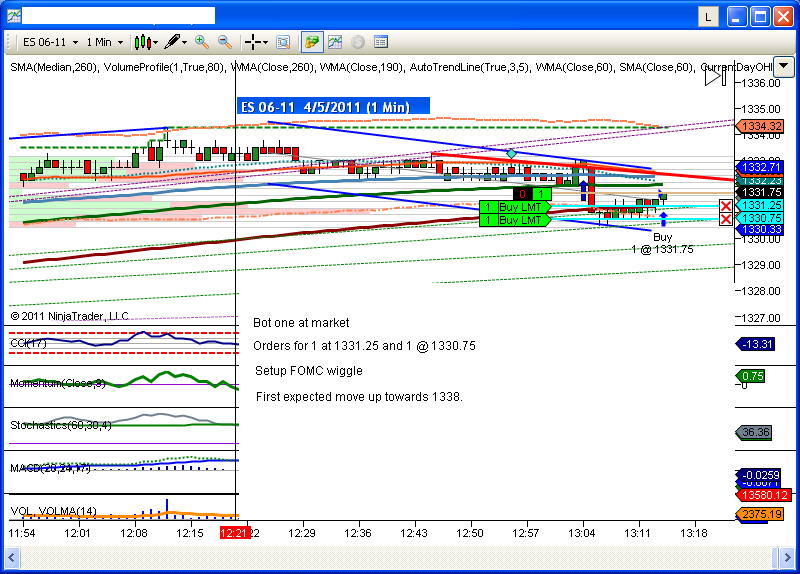800x574 pixels.
Task: Open the 1 Min interval dropdown
Action: coord(120,43)
